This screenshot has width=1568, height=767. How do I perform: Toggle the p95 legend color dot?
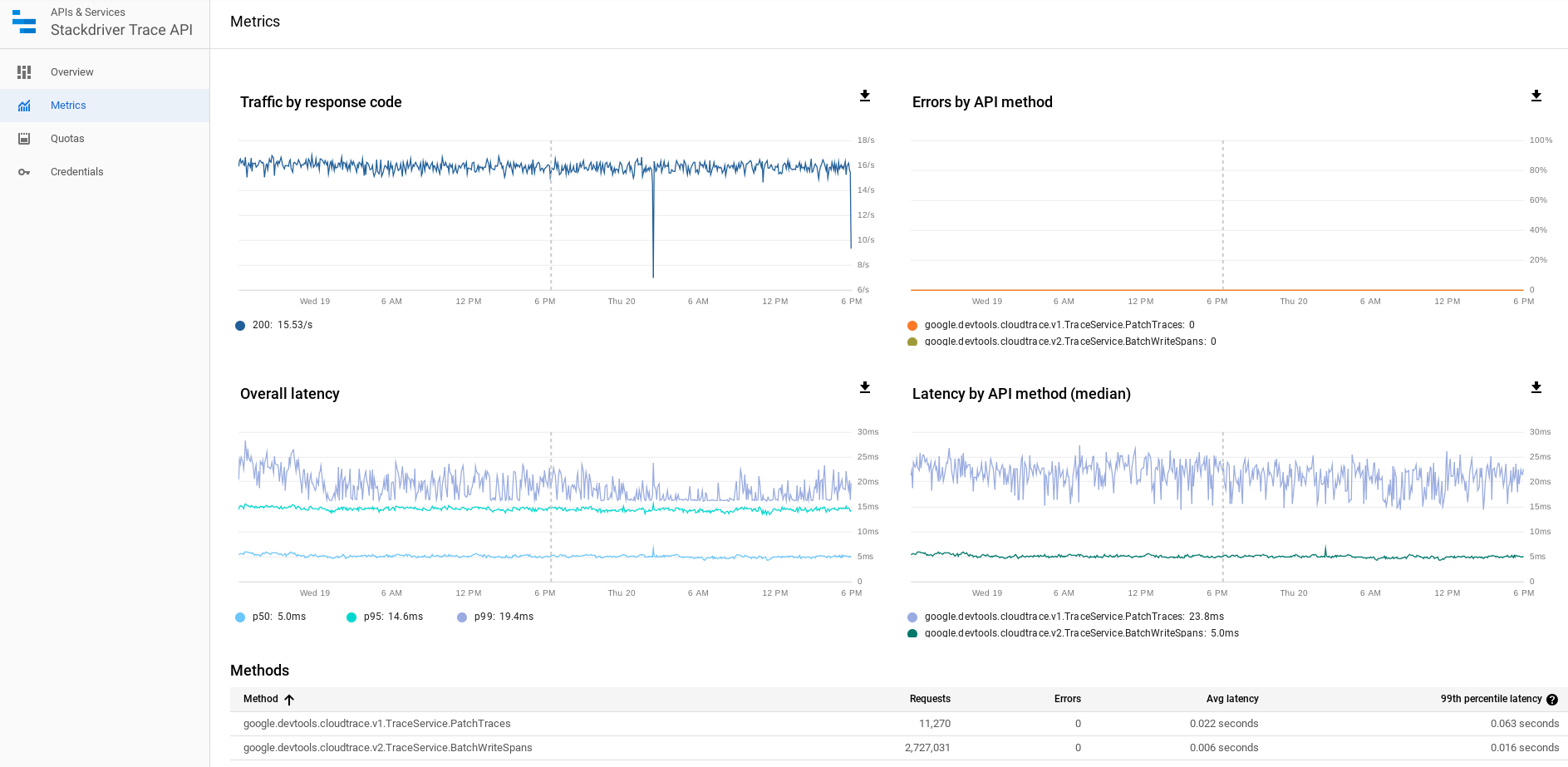pyautogui.click(x=351, y=617)
